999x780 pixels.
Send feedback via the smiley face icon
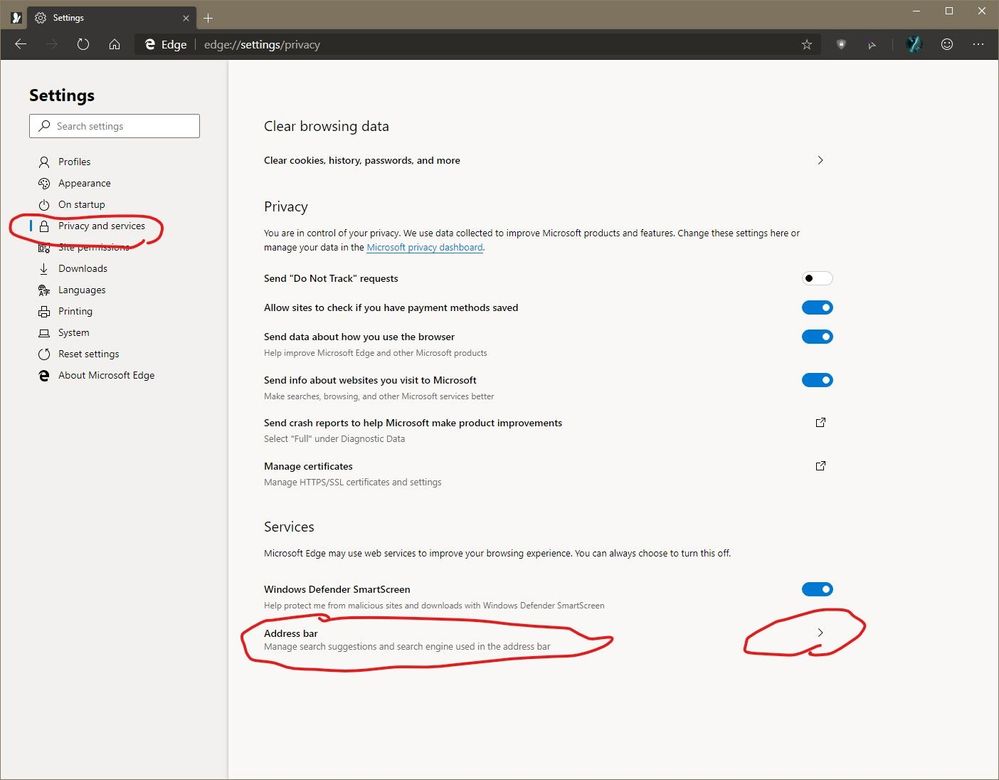(947, 44)
